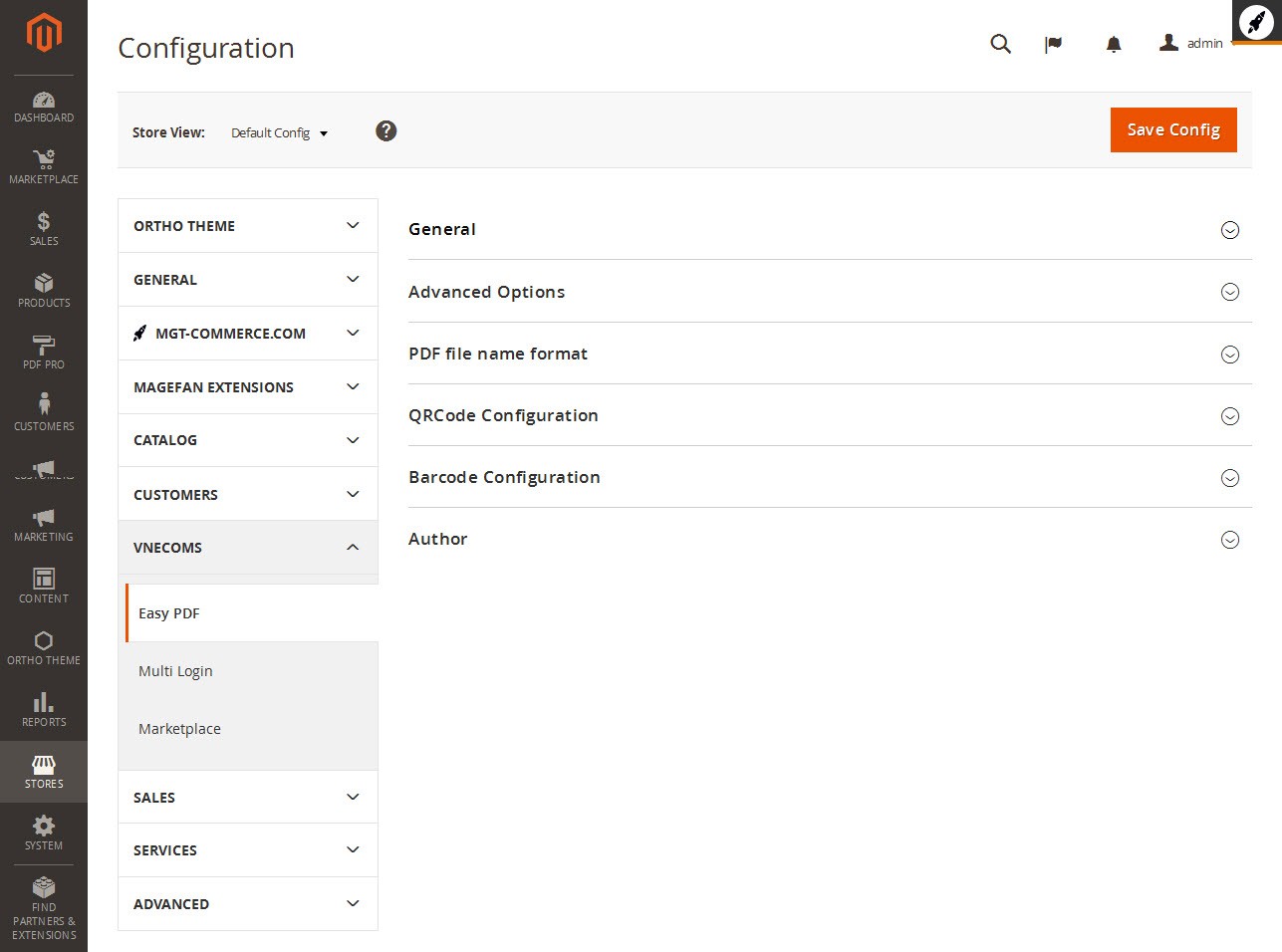Click the System gear icon
The image size is (1282, 952).
click(x=44, y=832)
